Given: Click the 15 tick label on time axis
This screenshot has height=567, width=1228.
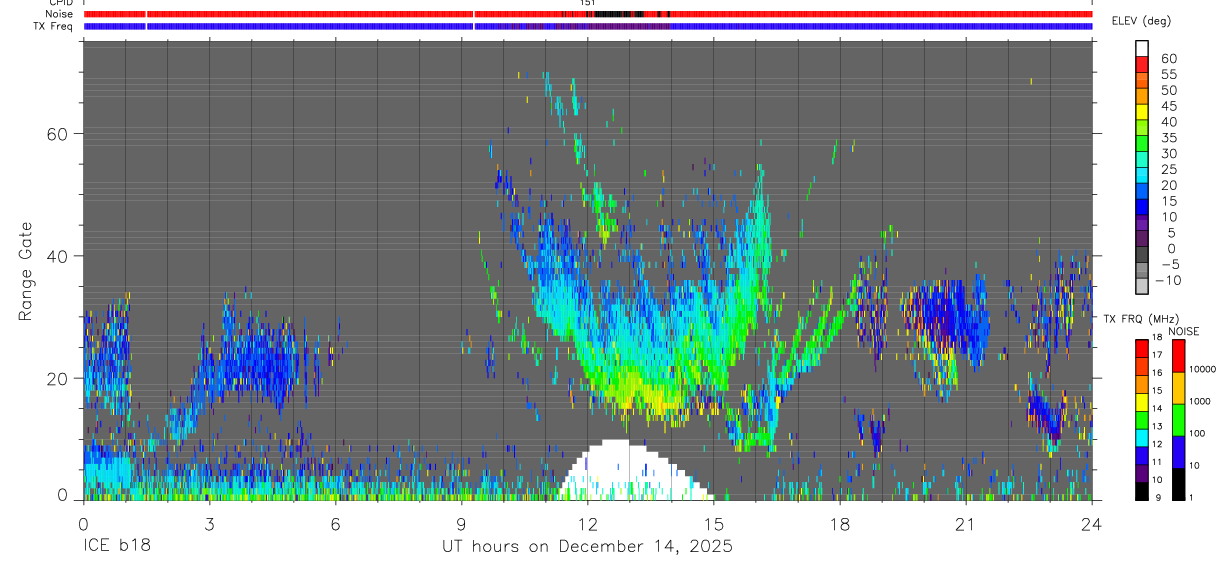Looking at the screenshot, I should pyautogui.click(x=714, y=525).
